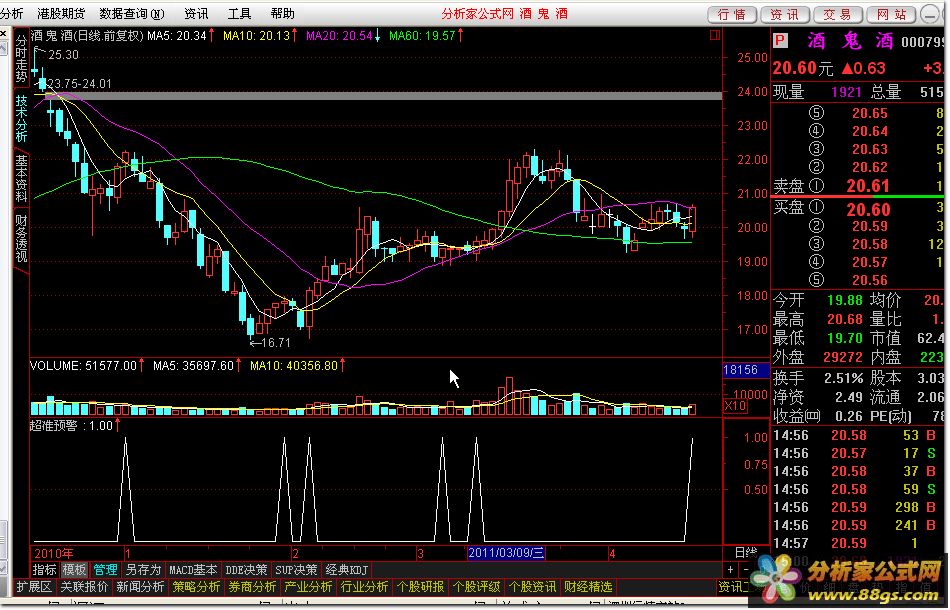The height and width of the screenshot is (610, 950).
Task: Open the 个股研报 tab
Action: click(420, 587)
